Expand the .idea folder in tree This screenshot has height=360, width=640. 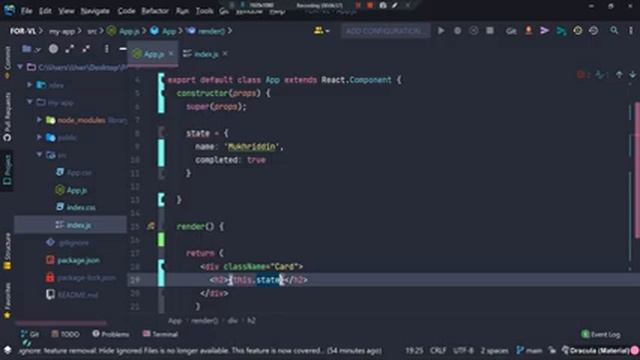pyautogui.click(x=29, y=85)
